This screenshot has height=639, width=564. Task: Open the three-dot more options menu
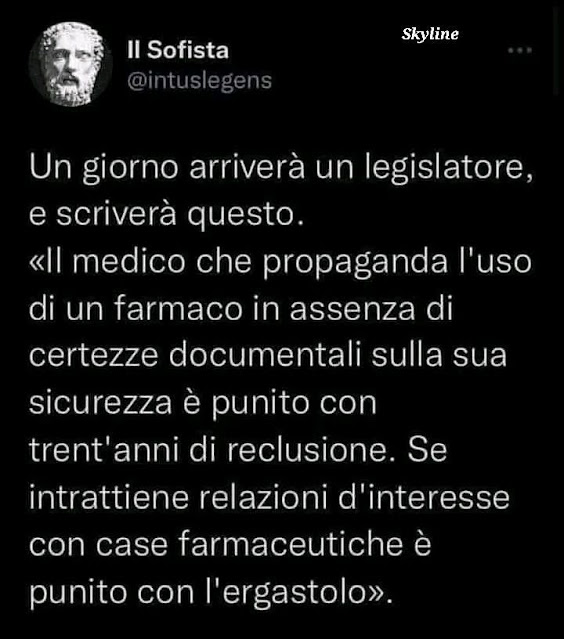(520, 51)
